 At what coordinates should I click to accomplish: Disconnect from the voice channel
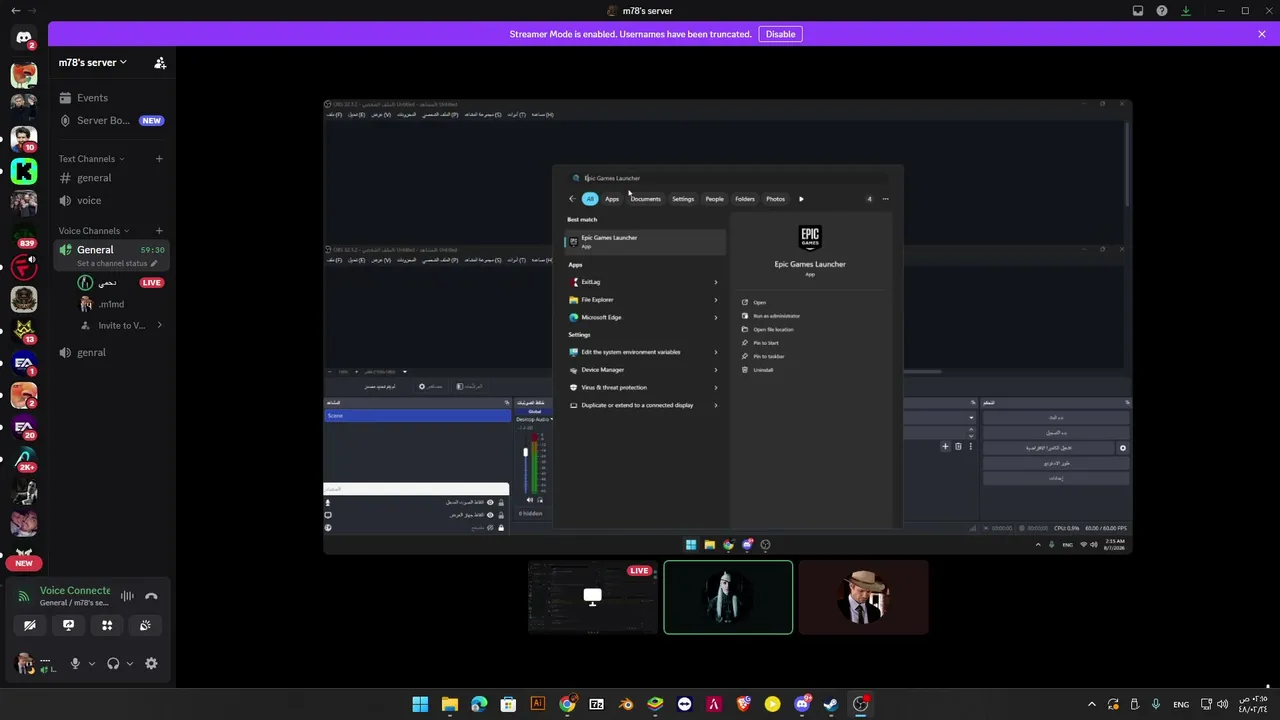(151, 597)
